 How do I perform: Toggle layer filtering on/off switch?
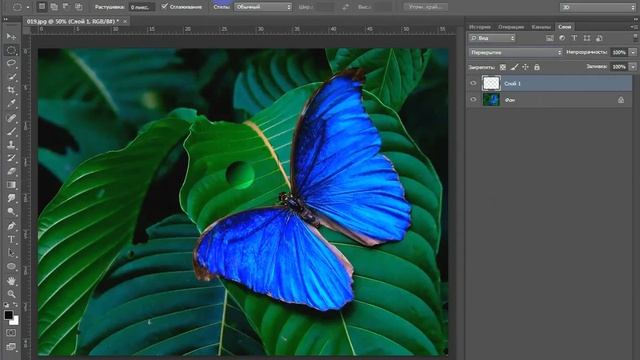point(636,38)
